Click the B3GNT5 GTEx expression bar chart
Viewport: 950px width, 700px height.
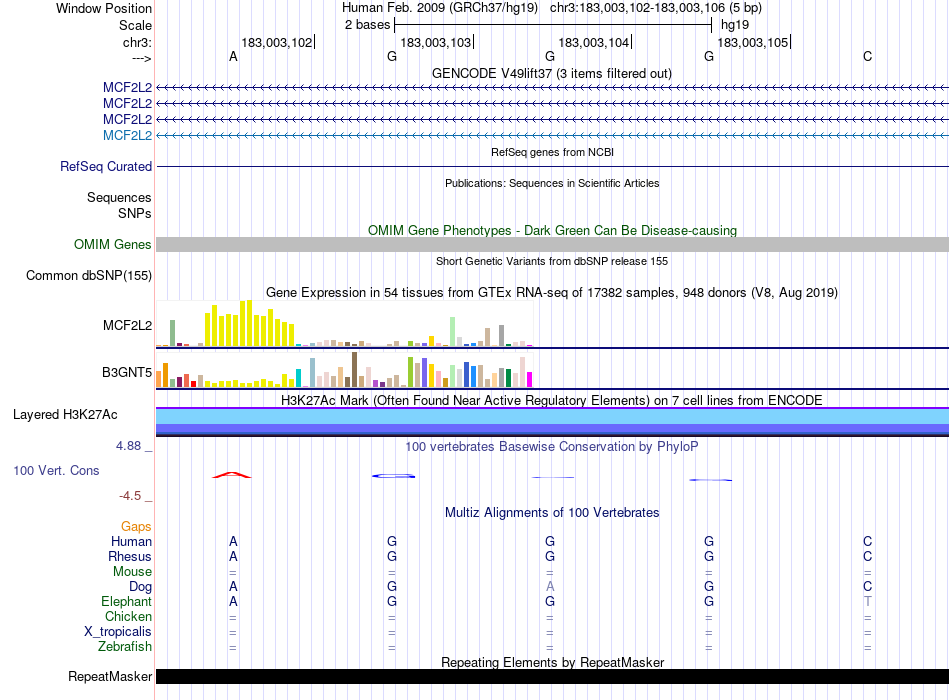[345, 369]
